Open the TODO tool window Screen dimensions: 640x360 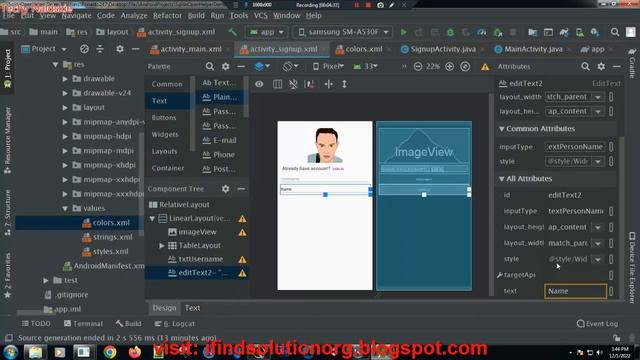(x=36, y=324)
